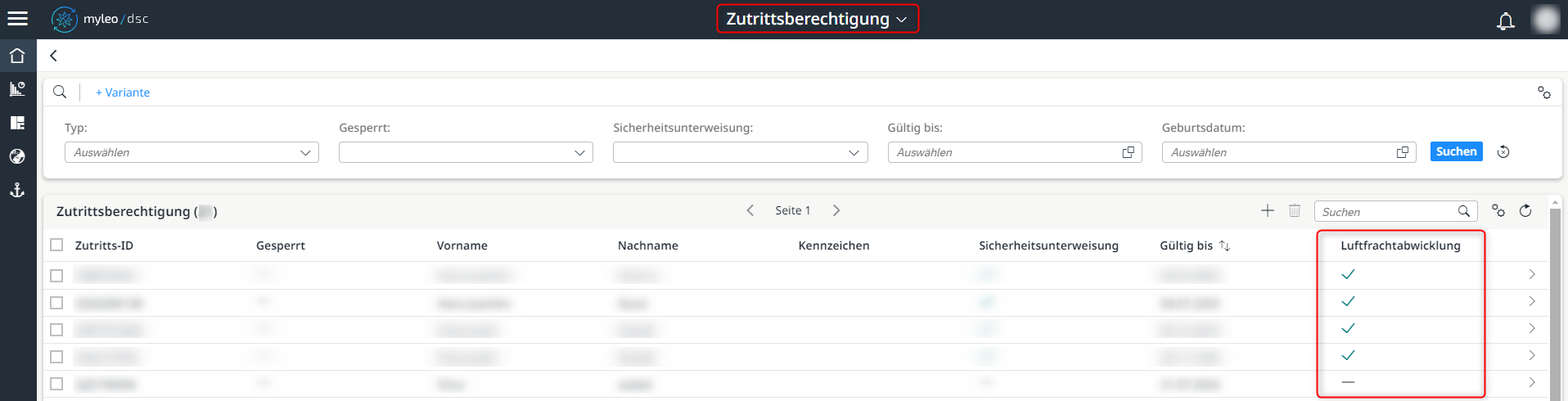Open the Gesperrt dropdown

(466, 152)
